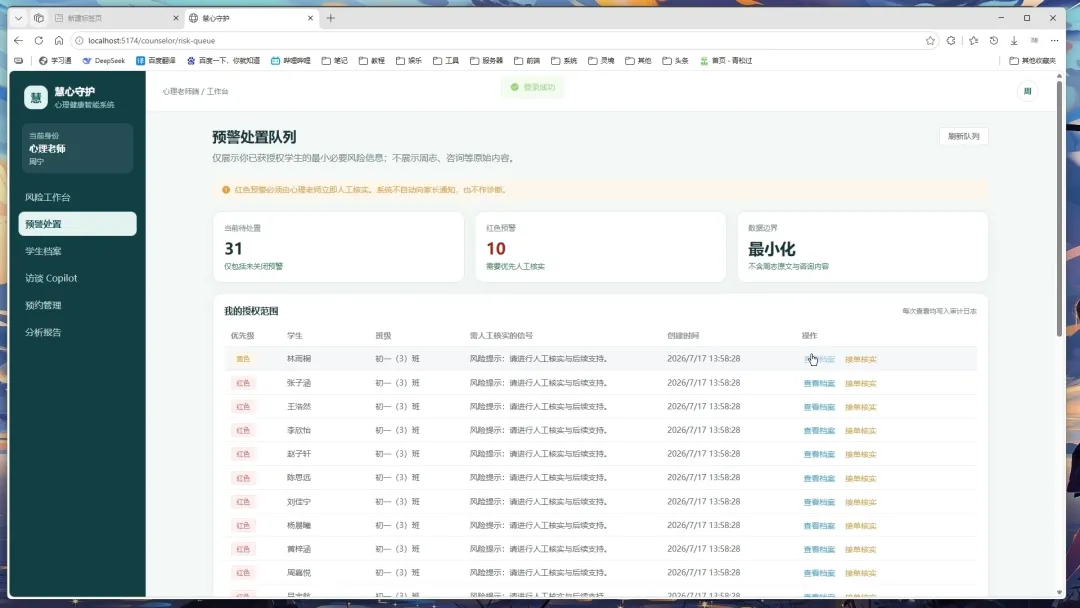Viewport: 1080px width, 608px height.
Task: Reload the page with the refresh icon
Action: pos(39,41)
